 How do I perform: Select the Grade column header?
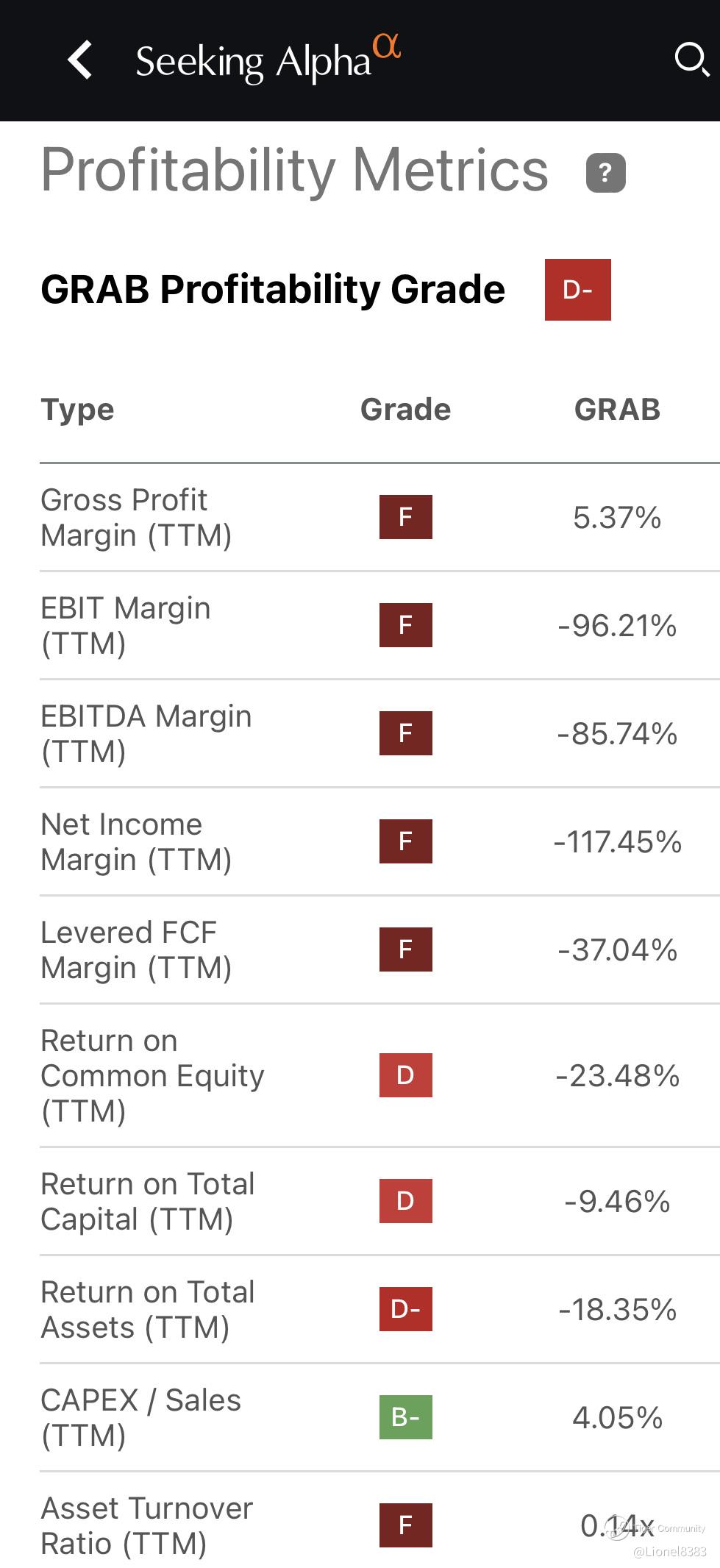[x=405, y=410]
